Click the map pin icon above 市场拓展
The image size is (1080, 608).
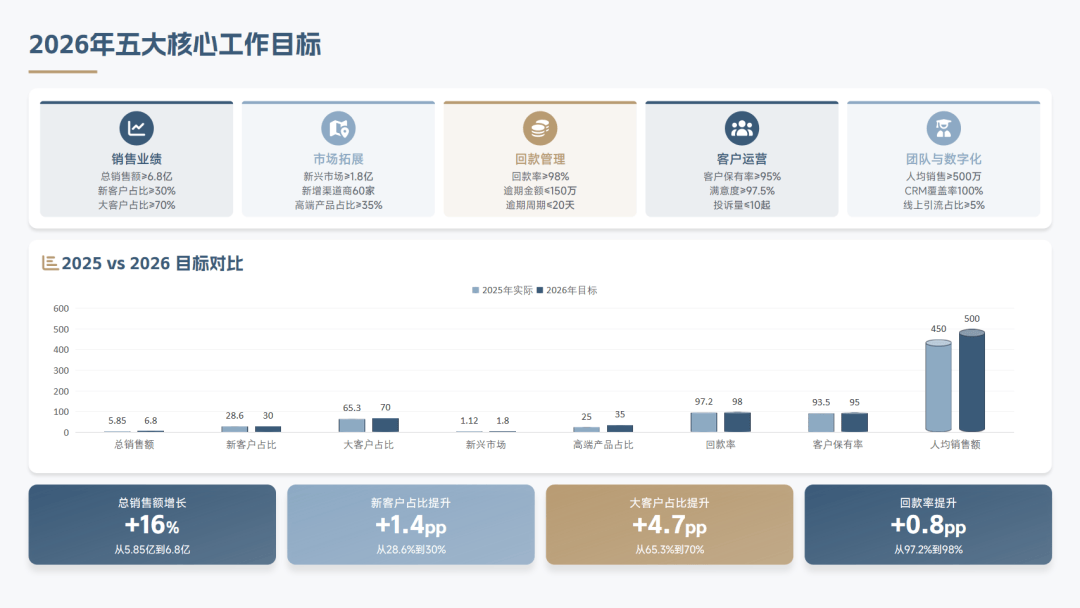point(338,128)
